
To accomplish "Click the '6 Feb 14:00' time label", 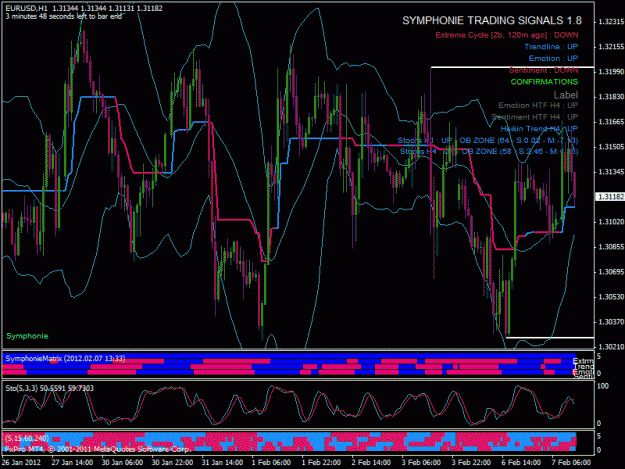I will pos(521,462).
